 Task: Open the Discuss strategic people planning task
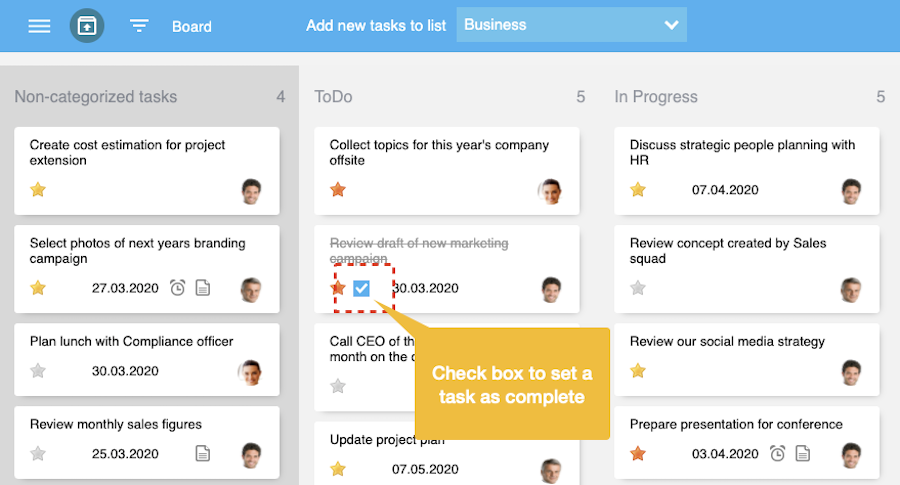click(x=742, y=152)
